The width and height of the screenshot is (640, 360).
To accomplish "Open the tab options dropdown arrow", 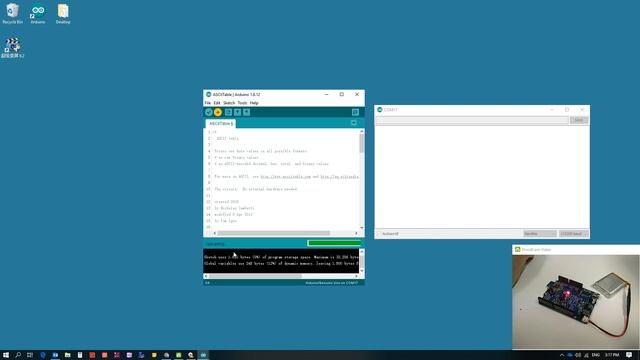I will pyautogui.click(x=354, y=123).
